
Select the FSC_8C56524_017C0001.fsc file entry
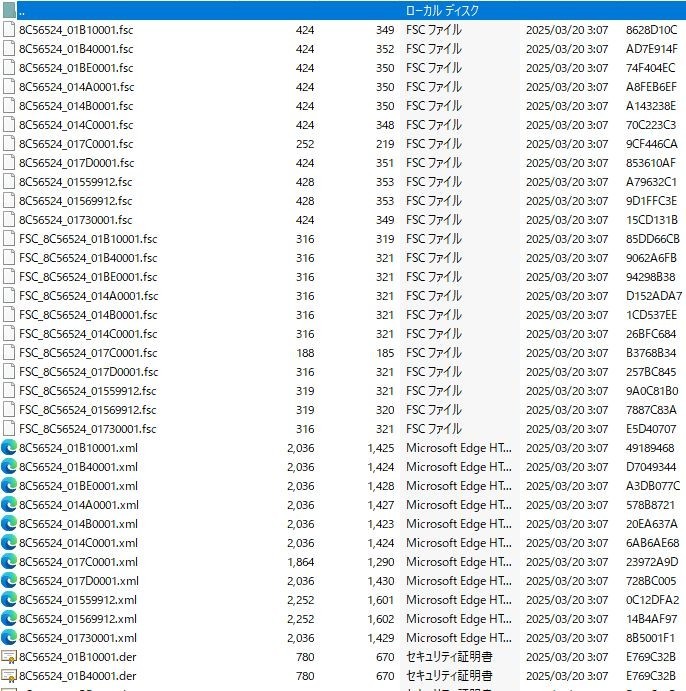[88, 353]
